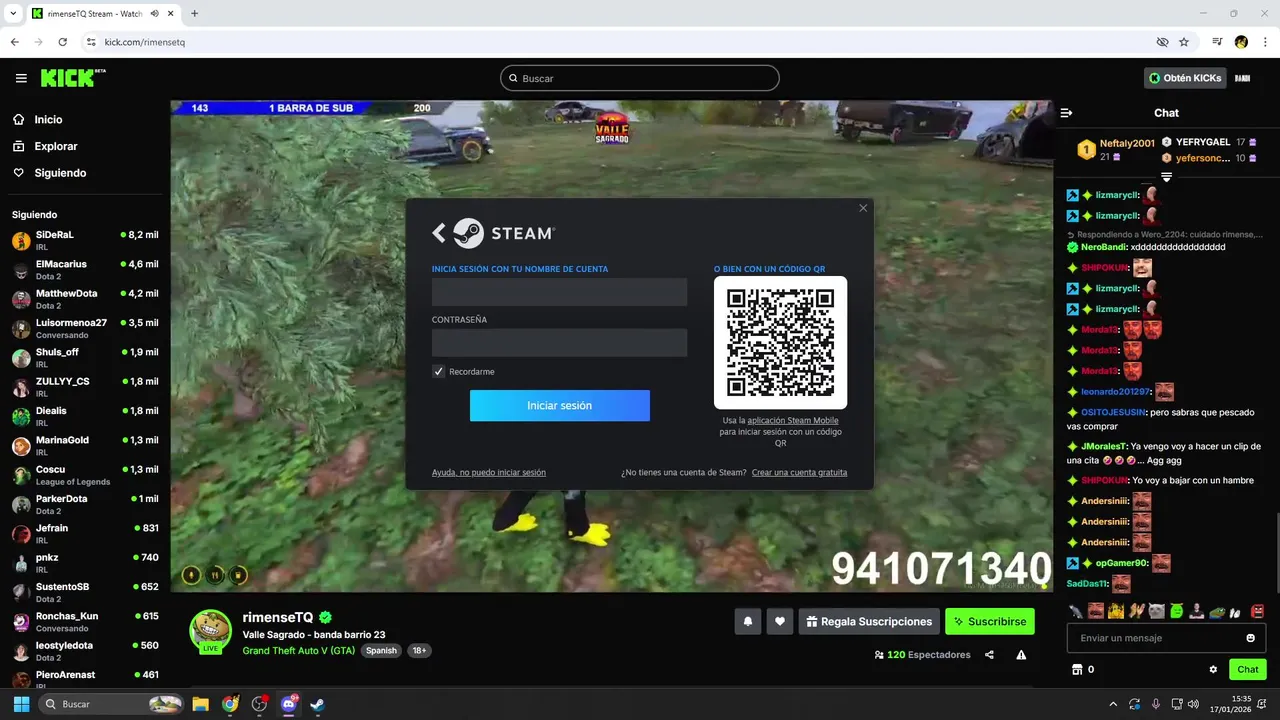The image size is (1280, 720).
Task: Pick the clapping hands quick emote
Action: click(x=1136, y=610)
